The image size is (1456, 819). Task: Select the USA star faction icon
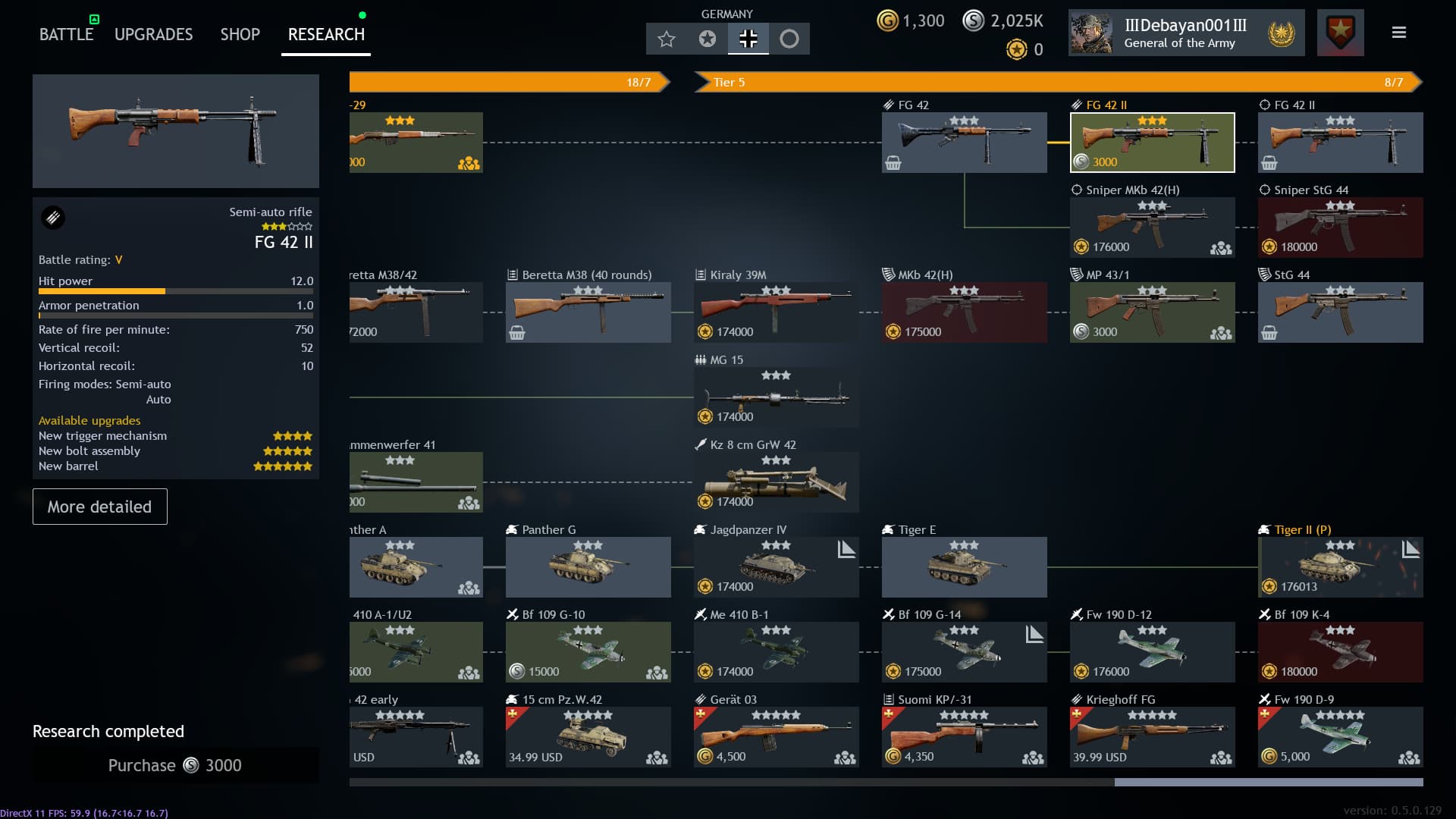pyautogui.click(x=667, y=39)
